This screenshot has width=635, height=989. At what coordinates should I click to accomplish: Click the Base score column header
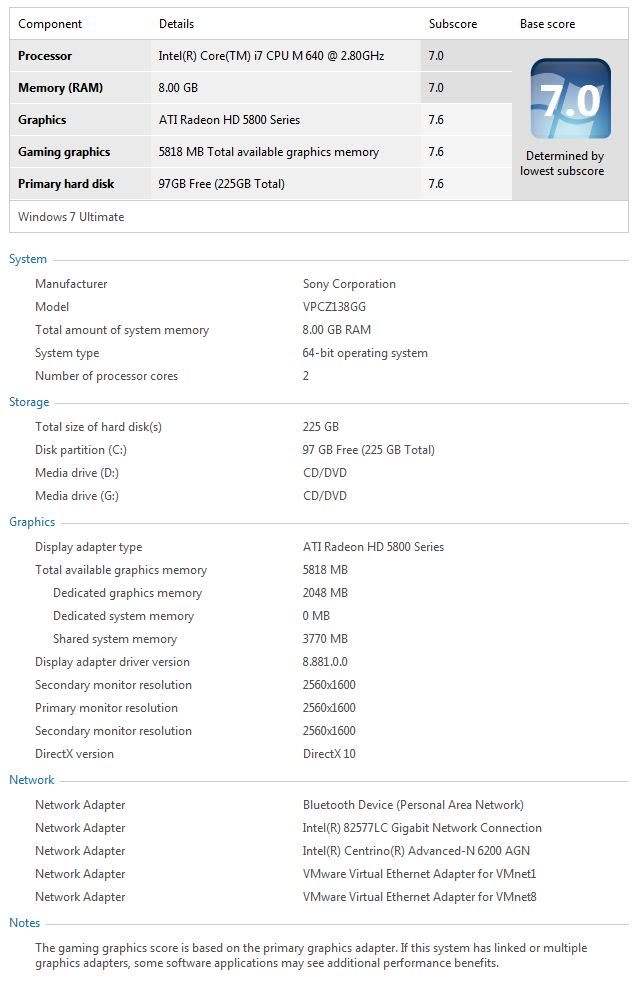[x=547, y=24]
